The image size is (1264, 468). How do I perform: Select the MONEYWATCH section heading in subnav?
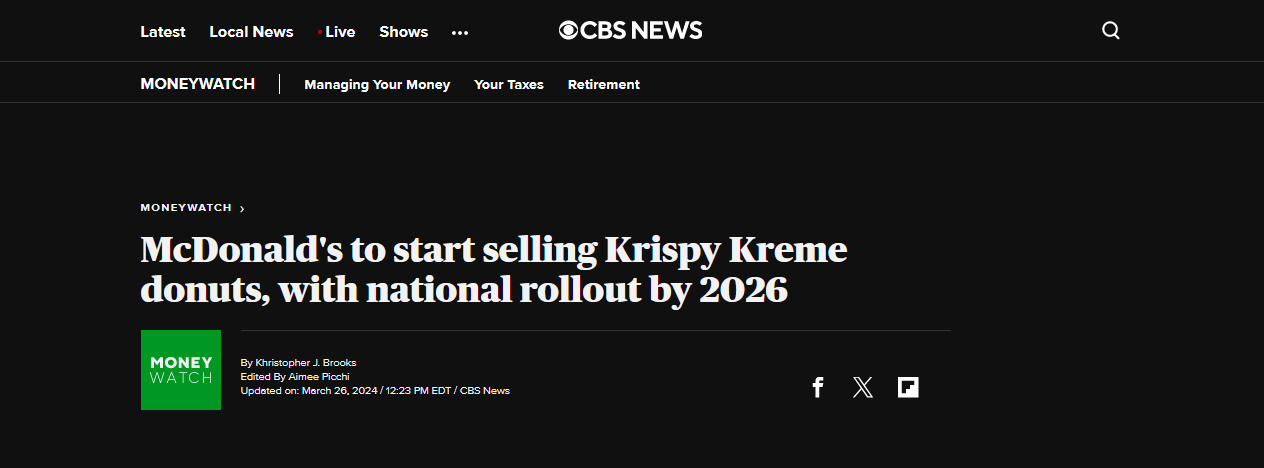coord(198,84)
